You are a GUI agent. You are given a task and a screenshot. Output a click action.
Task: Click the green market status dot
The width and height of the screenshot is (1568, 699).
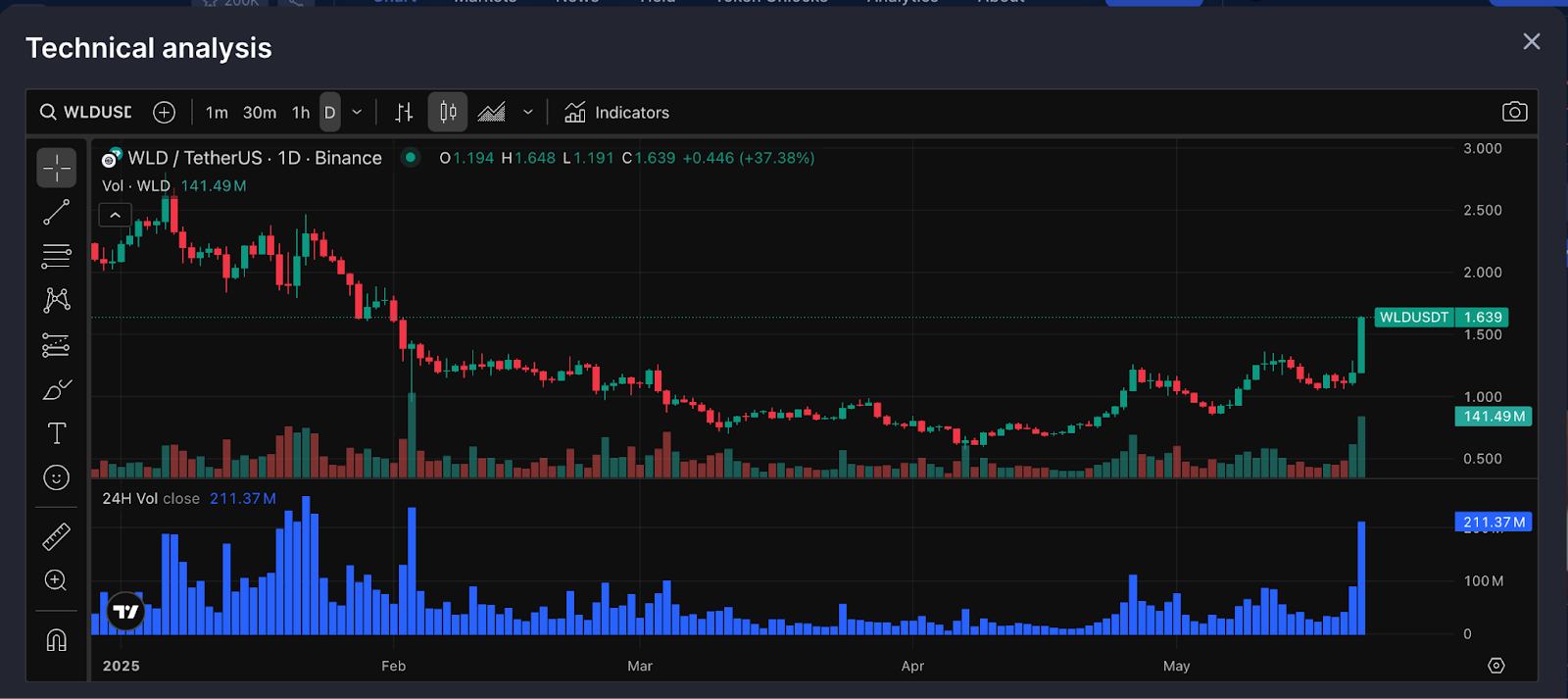coord(411,157)
